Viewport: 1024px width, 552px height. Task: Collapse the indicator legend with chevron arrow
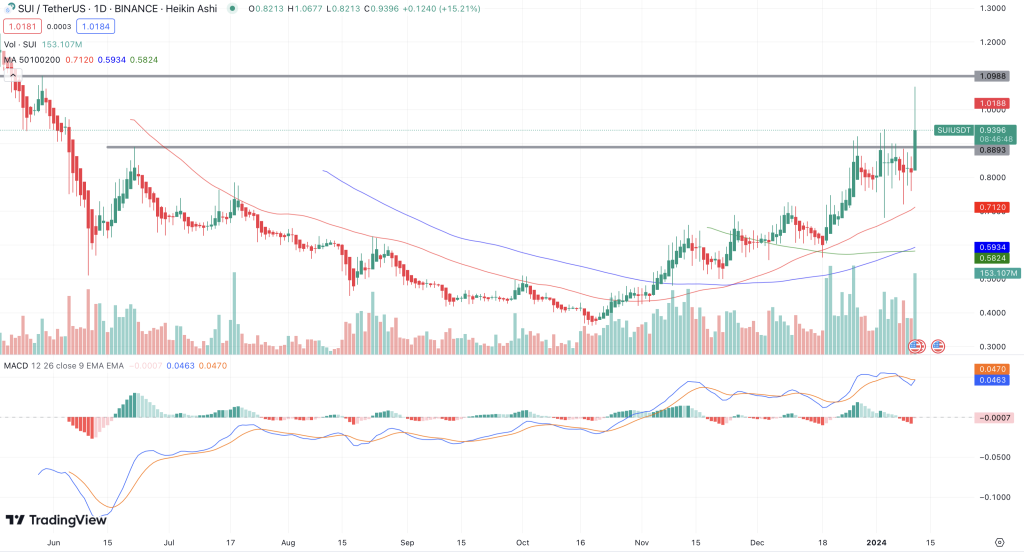[x=12, y=74]
